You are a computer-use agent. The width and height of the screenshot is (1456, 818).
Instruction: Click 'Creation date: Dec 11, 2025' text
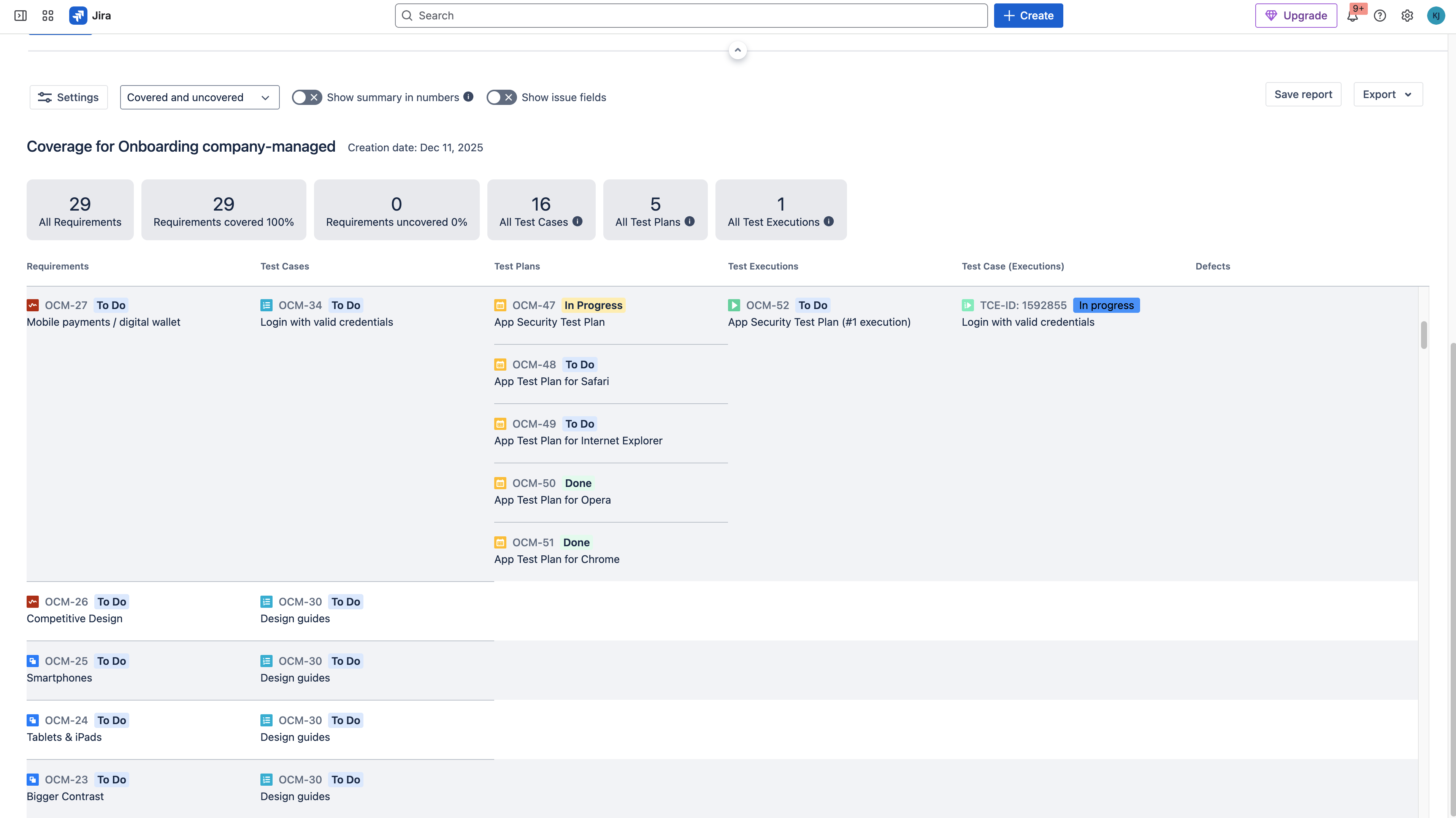pos(416,147)
